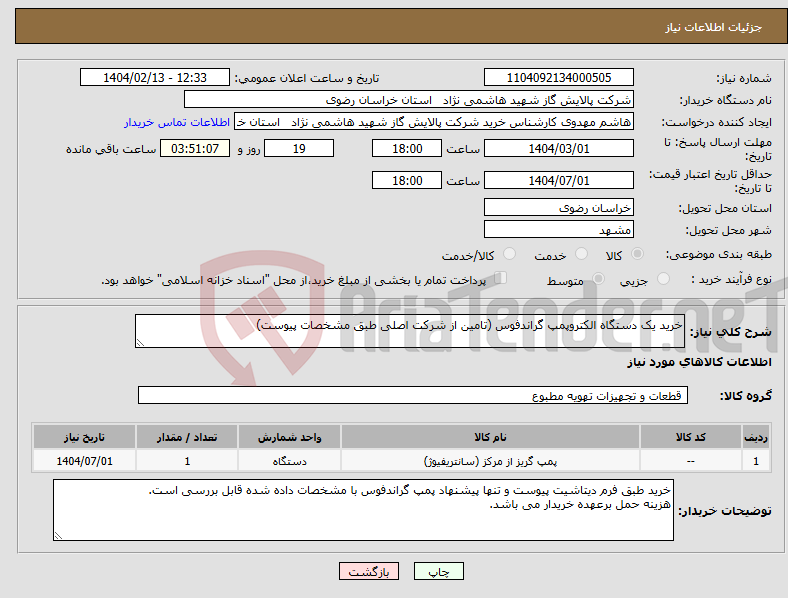This screenshot has height=598, width=788.
Task: Click the چاپ (print) button
Action: coord(438,571)
